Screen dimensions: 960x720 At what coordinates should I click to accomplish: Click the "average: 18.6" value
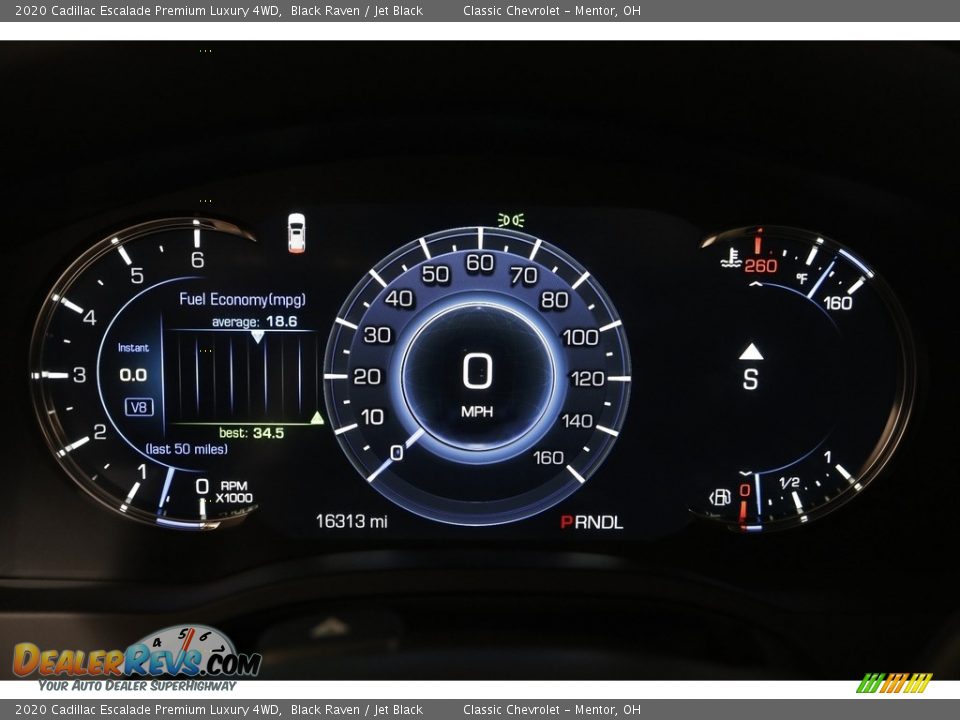[254, 321]
